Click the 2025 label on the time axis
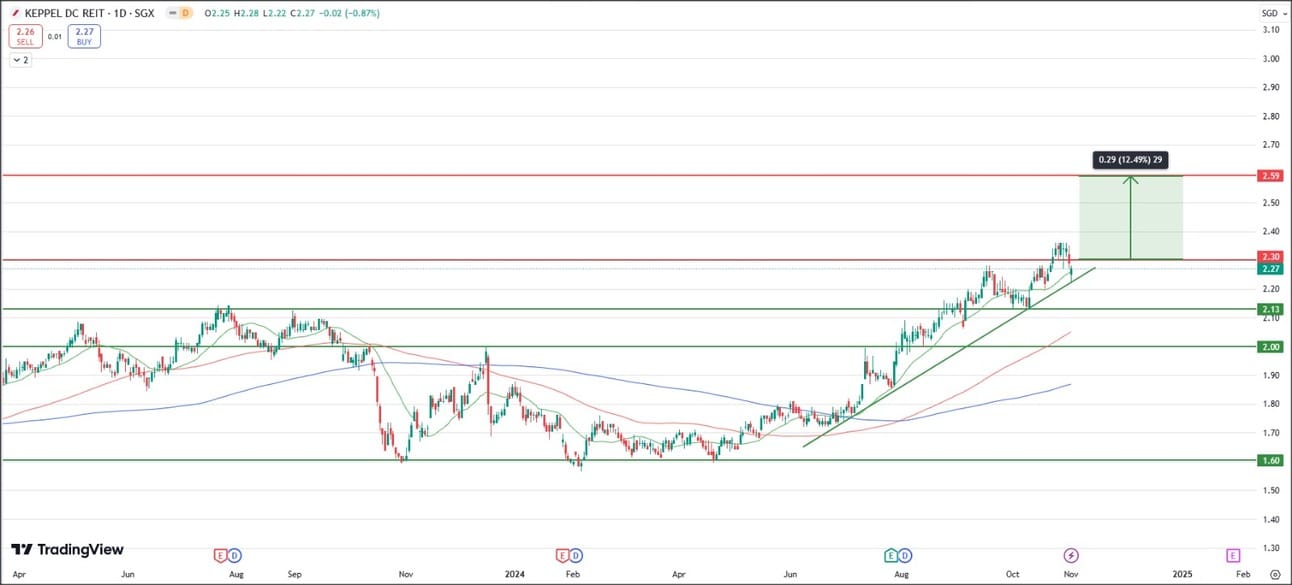 1182,575
